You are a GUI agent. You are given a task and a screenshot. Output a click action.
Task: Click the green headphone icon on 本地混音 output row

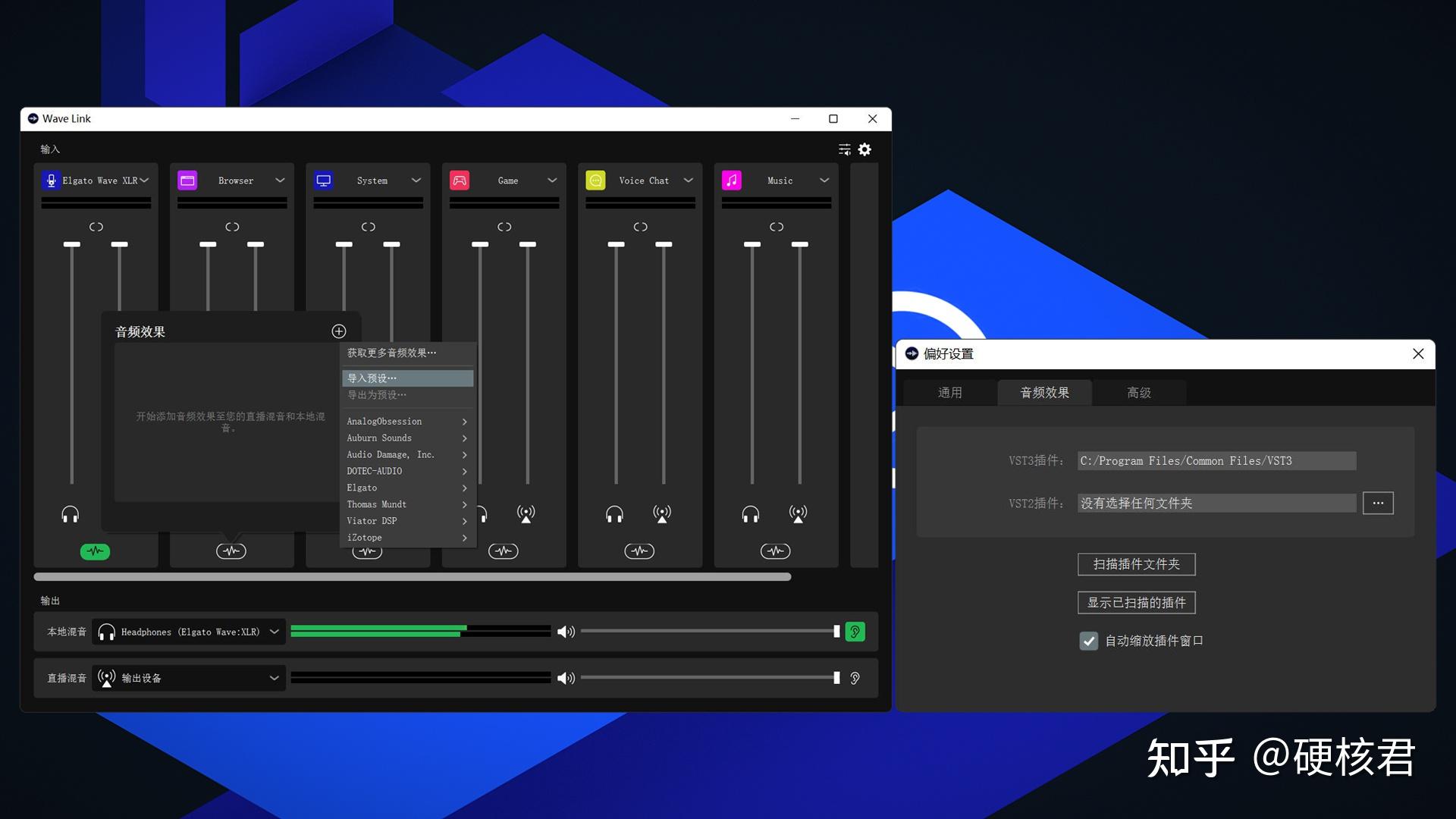click(x=855, y=631)
